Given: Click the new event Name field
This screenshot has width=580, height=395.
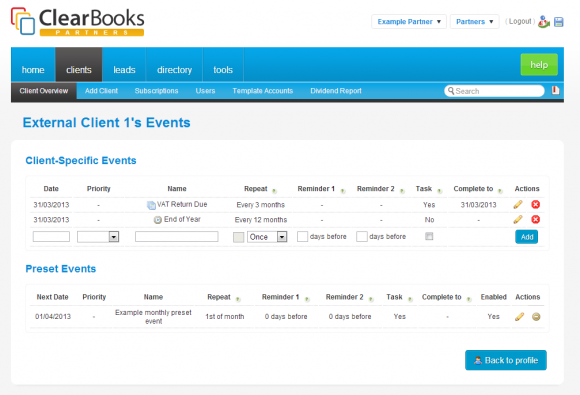Looking at the screenshot, I should click(176, 236).
